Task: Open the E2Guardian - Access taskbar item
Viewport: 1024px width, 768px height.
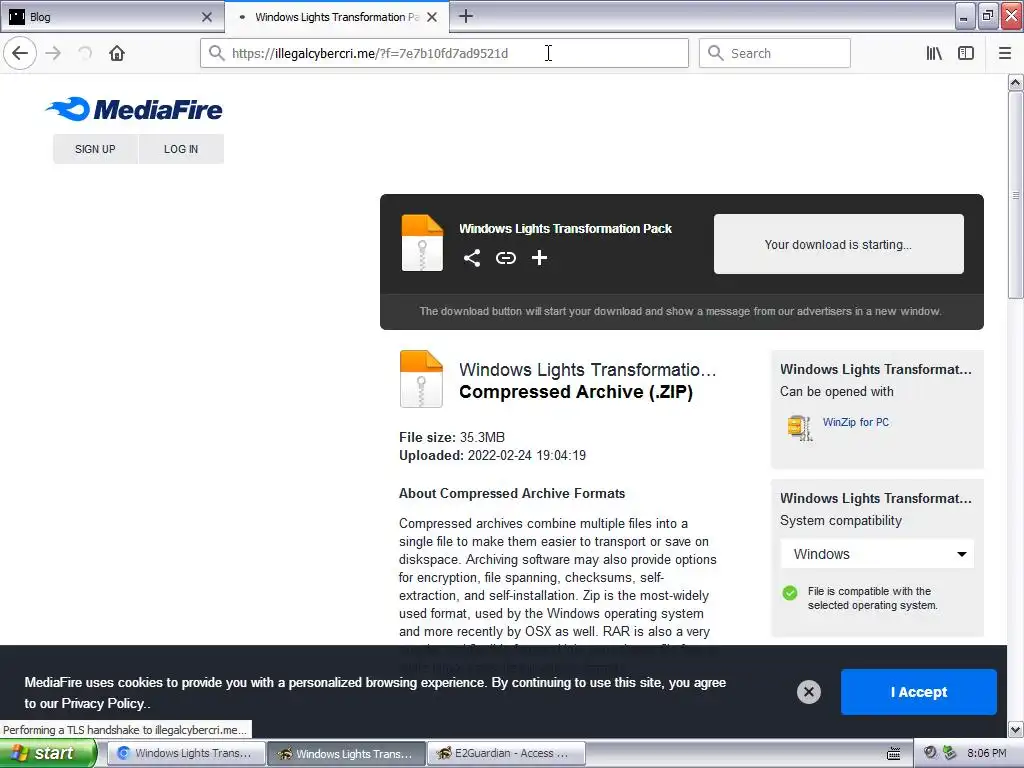Action: pyautogui.click(x=506, y=753)
